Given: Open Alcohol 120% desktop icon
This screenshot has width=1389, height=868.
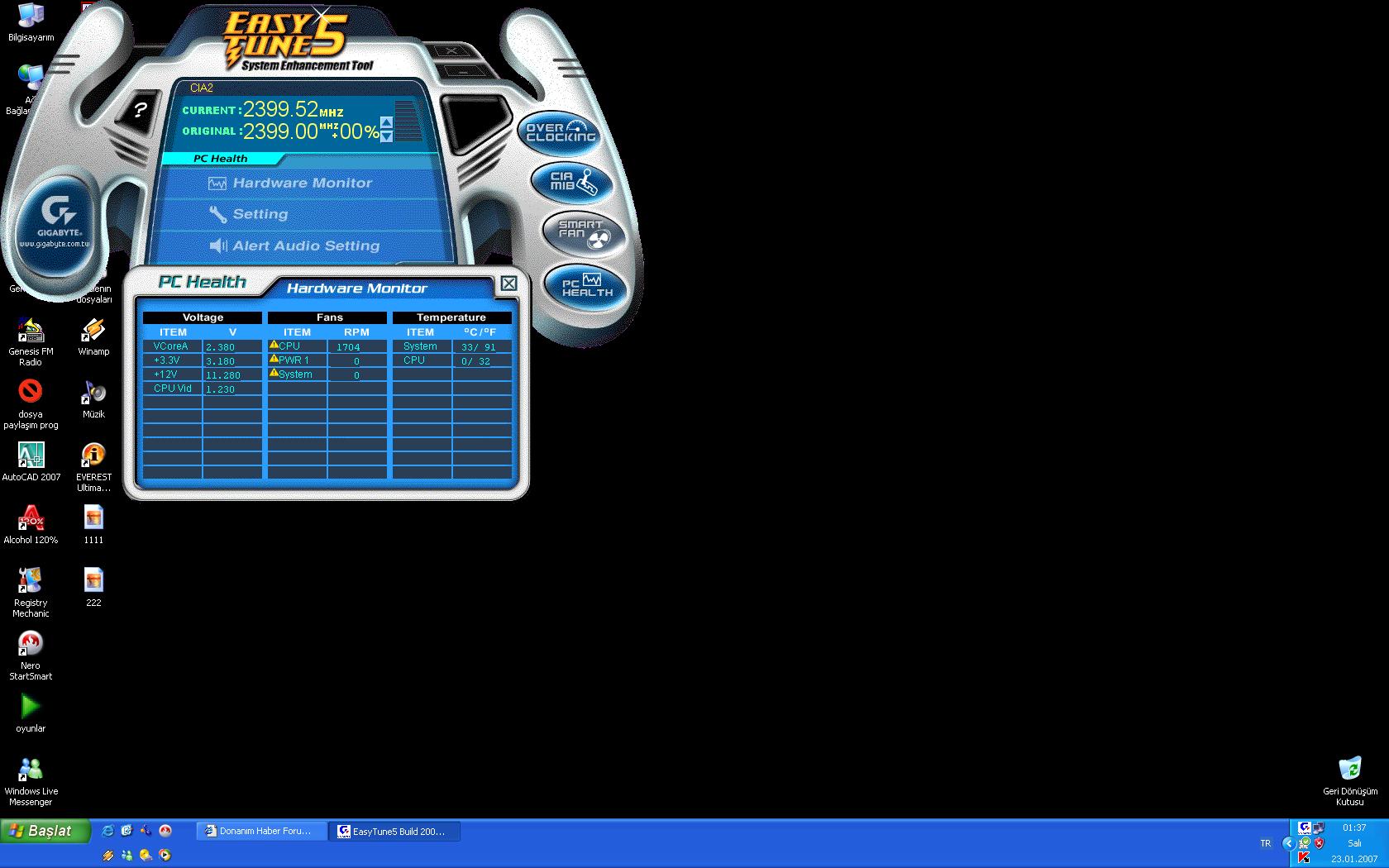Looking at the screenshot, I should (x=31, y=525).
